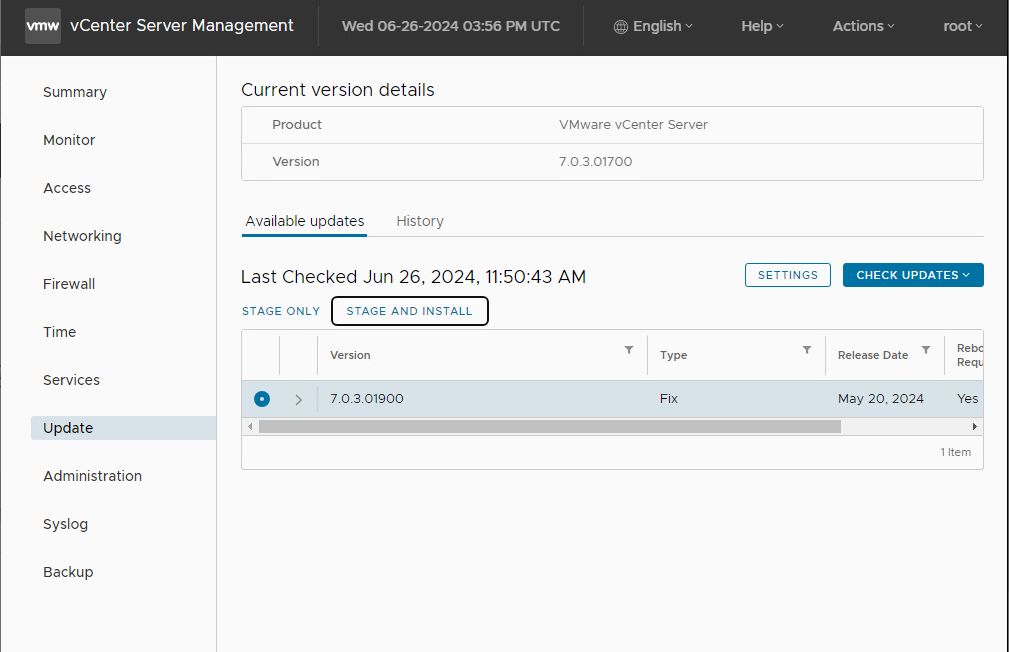Open the Help dropdown menu

pyautogui.click(x=762, y=26)
